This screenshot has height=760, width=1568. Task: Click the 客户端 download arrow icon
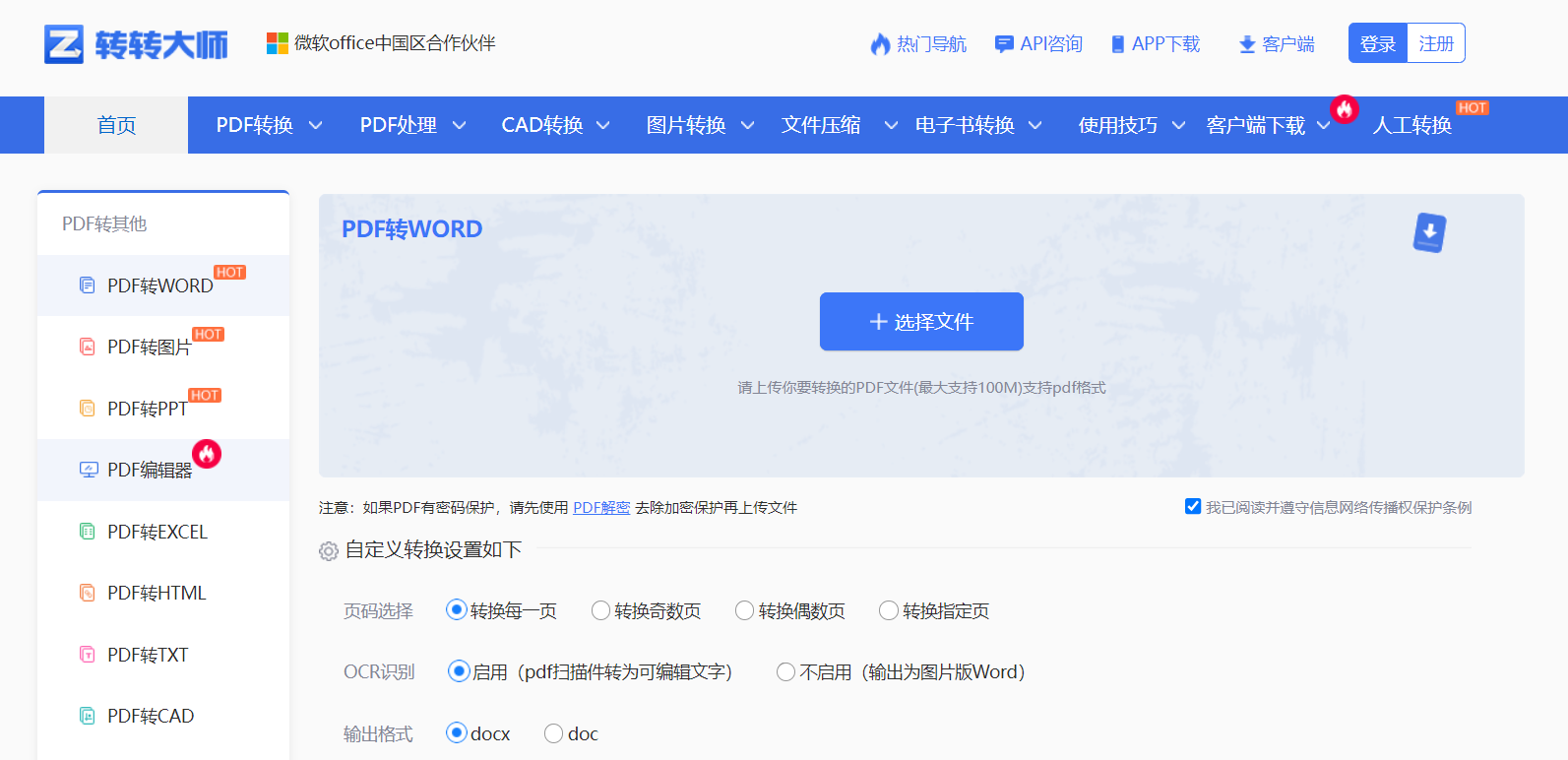pyautogui.click(x=1247, y=44)
